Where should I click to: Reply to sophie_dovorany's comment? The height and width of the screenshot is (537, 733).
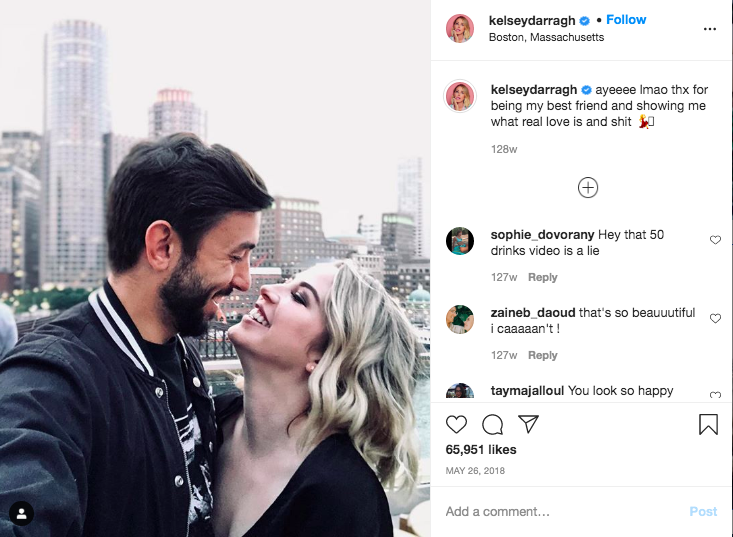point(542,277)
